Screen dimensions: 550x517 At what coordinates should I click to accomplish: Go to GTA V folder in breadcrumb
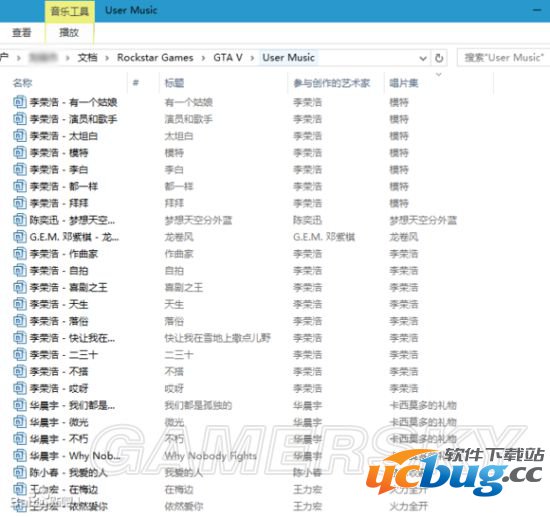[x=228, y=58]
